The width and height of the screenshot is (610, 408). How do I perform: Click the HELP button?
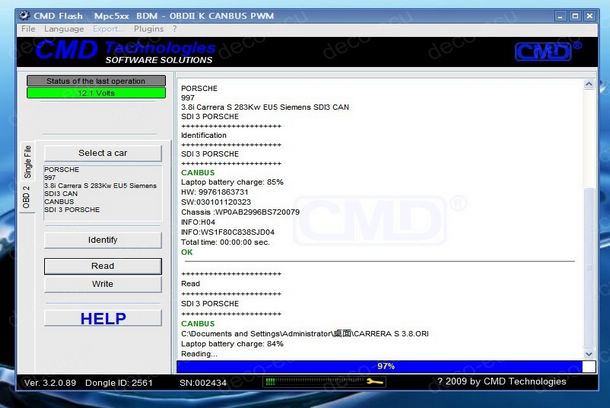[103, 318]
